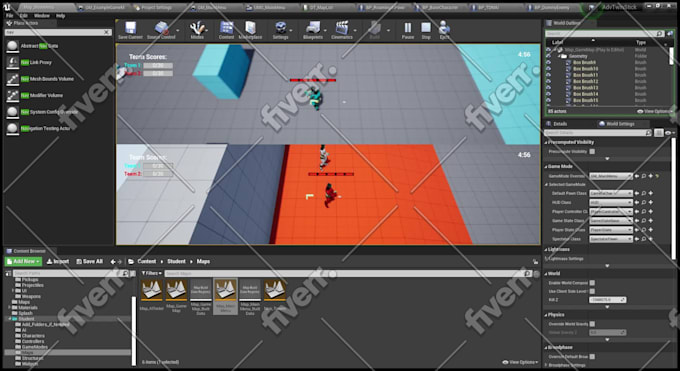
Task: Toggle Use Client Side Level checkbox
Action: (x=592, y=291)
